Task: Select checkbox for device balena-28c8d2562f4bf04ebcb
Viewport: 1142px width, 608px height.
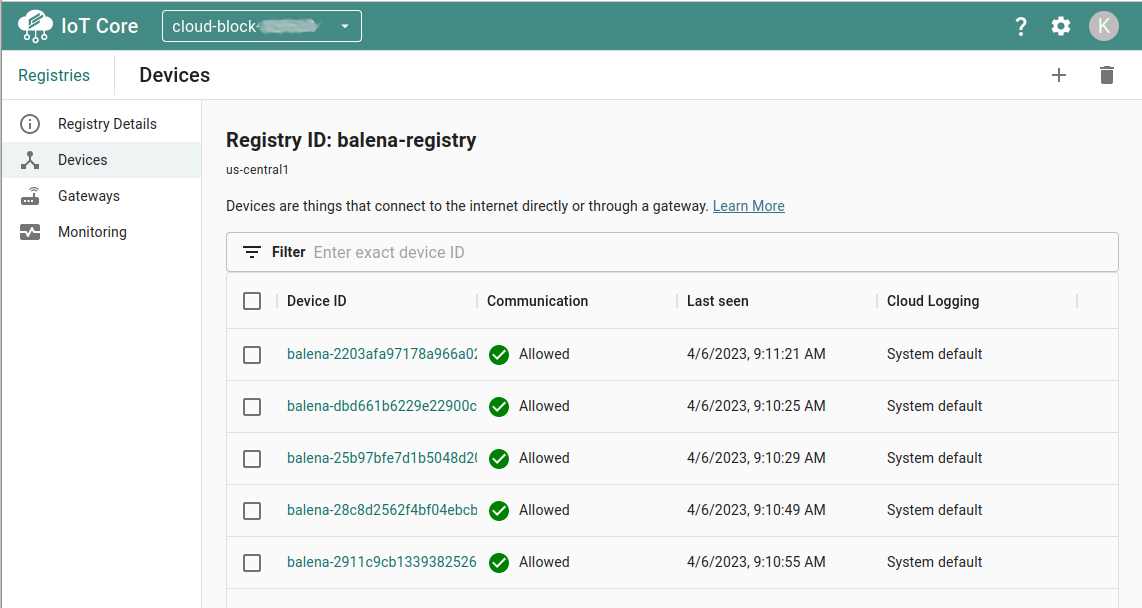Action: [x=252, y=511]
